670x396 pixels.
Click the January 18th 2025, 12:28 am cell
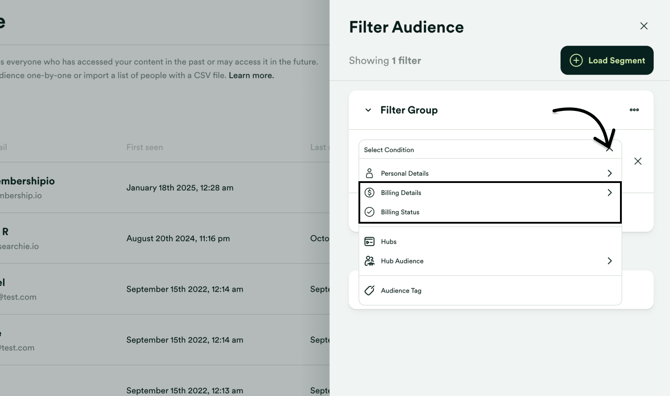(179, 188)
